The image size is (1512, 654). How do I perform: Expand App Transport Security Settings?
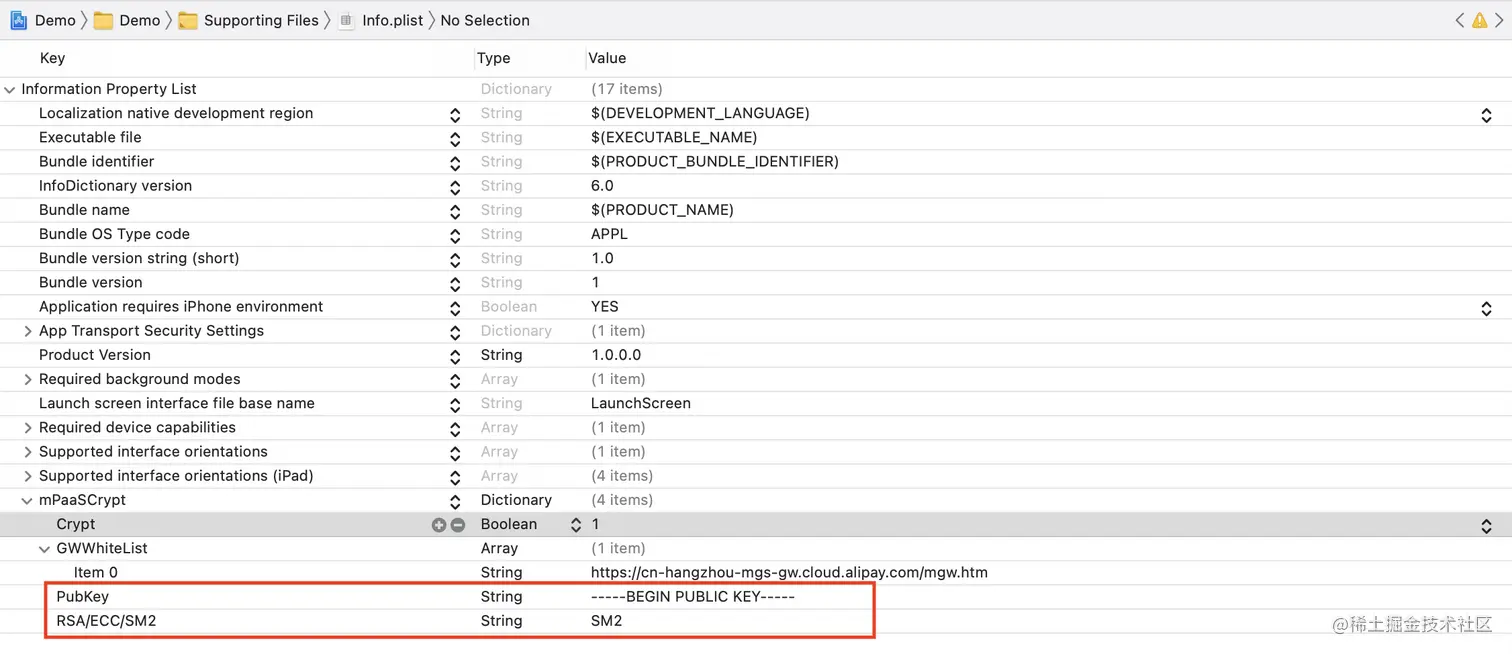(x=28, y=331)
